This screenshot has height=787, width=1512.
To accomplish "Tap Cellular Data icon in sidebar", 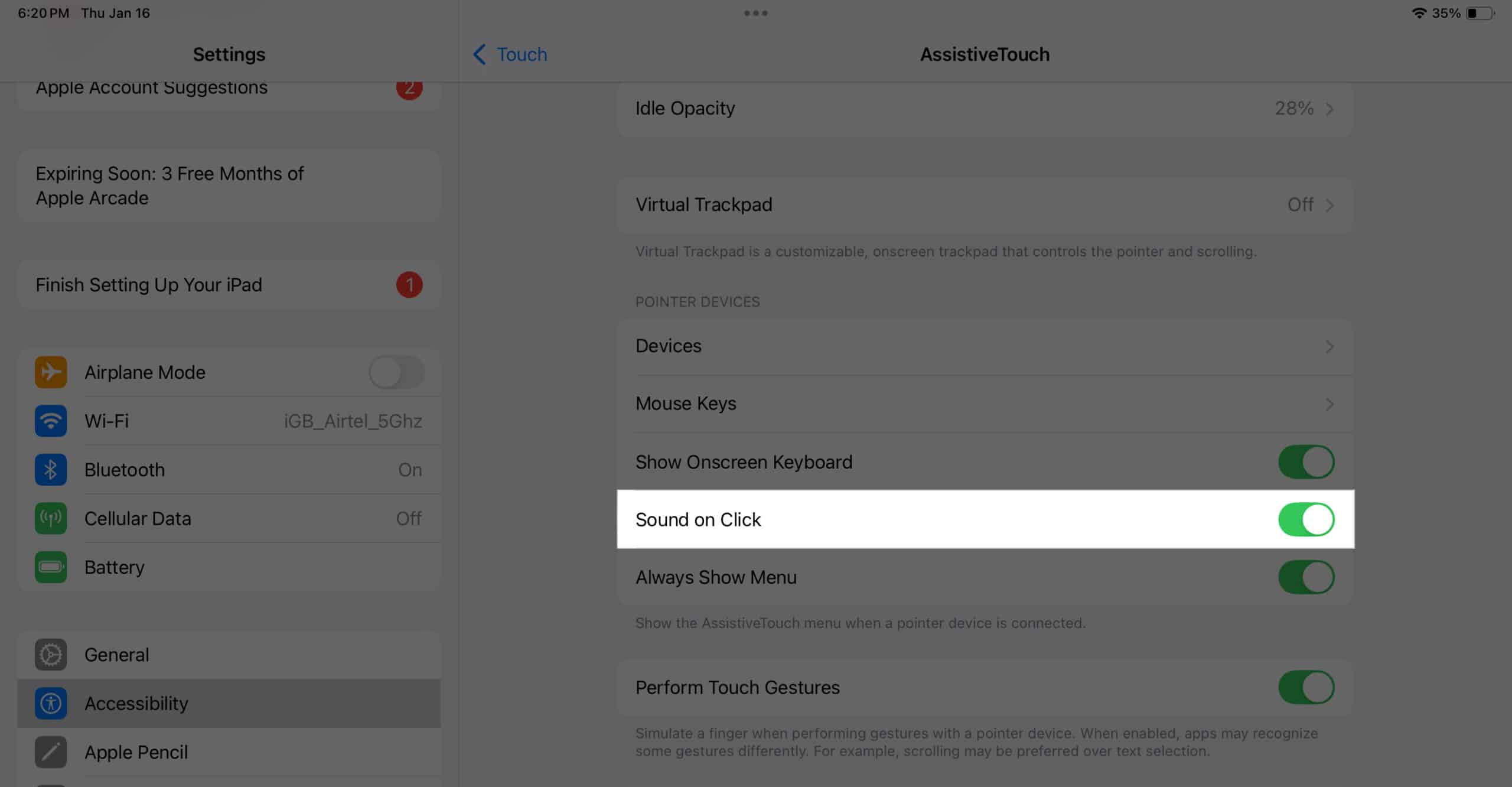I will coord(51,518).
